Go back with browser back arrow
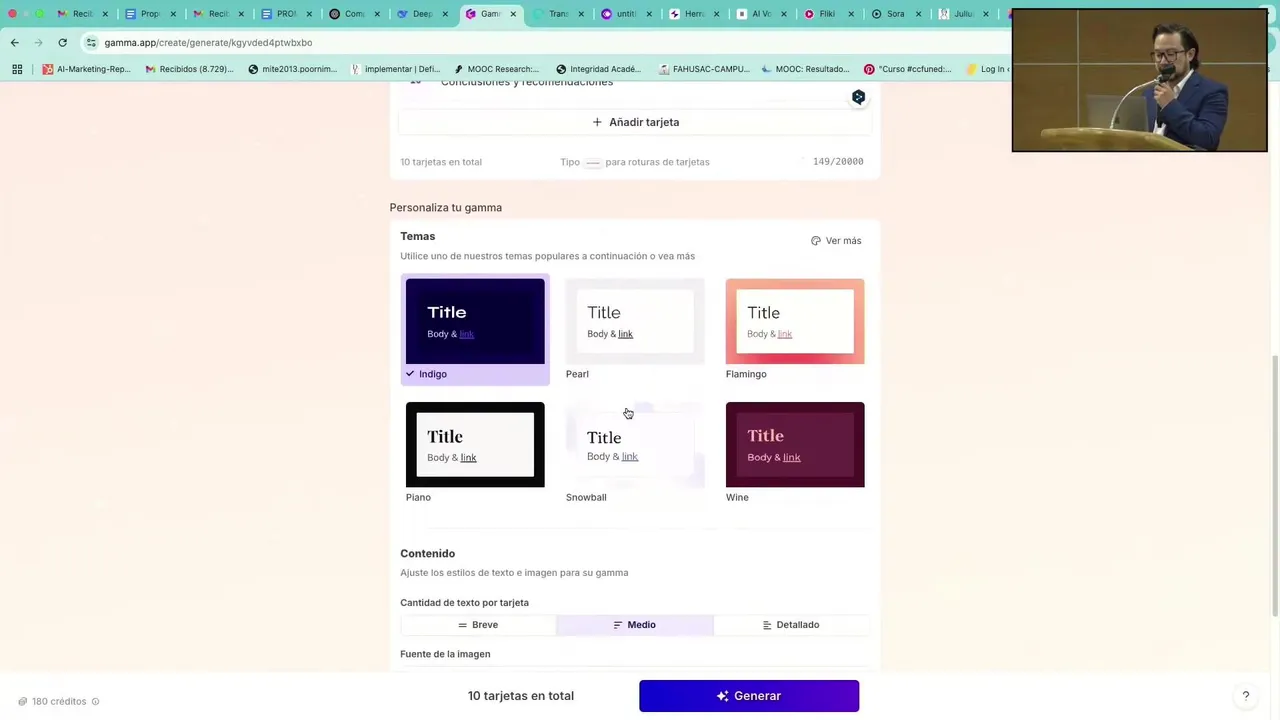 coord(14,43)
